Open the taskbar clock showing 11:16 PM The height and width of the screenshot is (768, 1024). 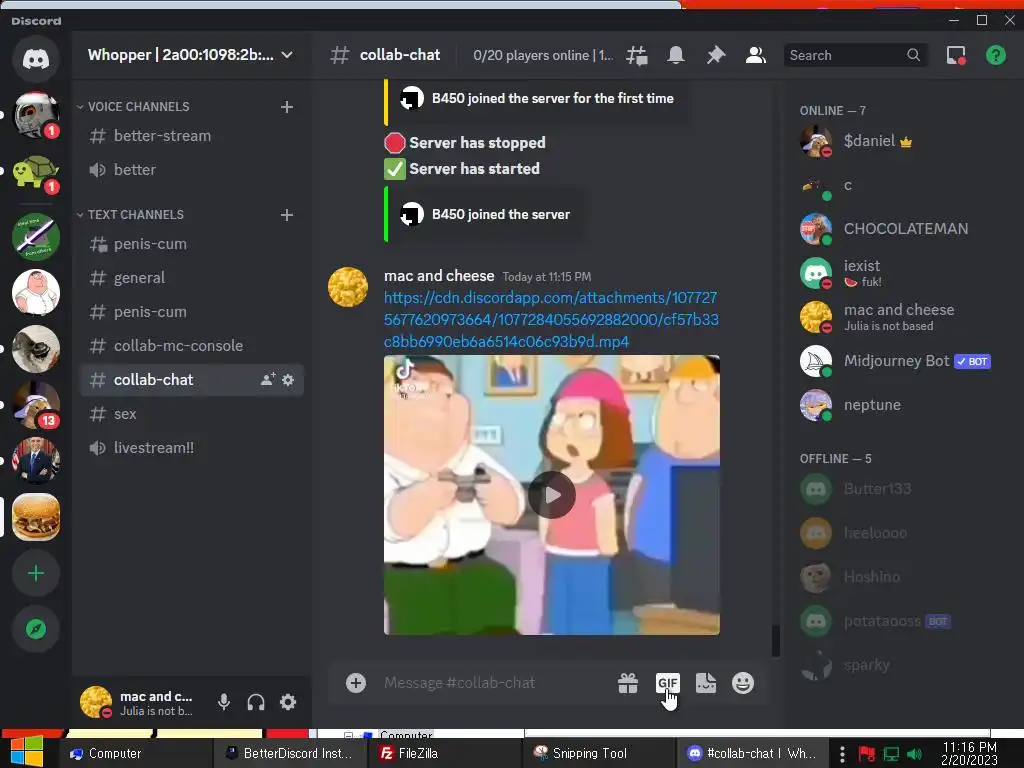(x=969, y=754)
